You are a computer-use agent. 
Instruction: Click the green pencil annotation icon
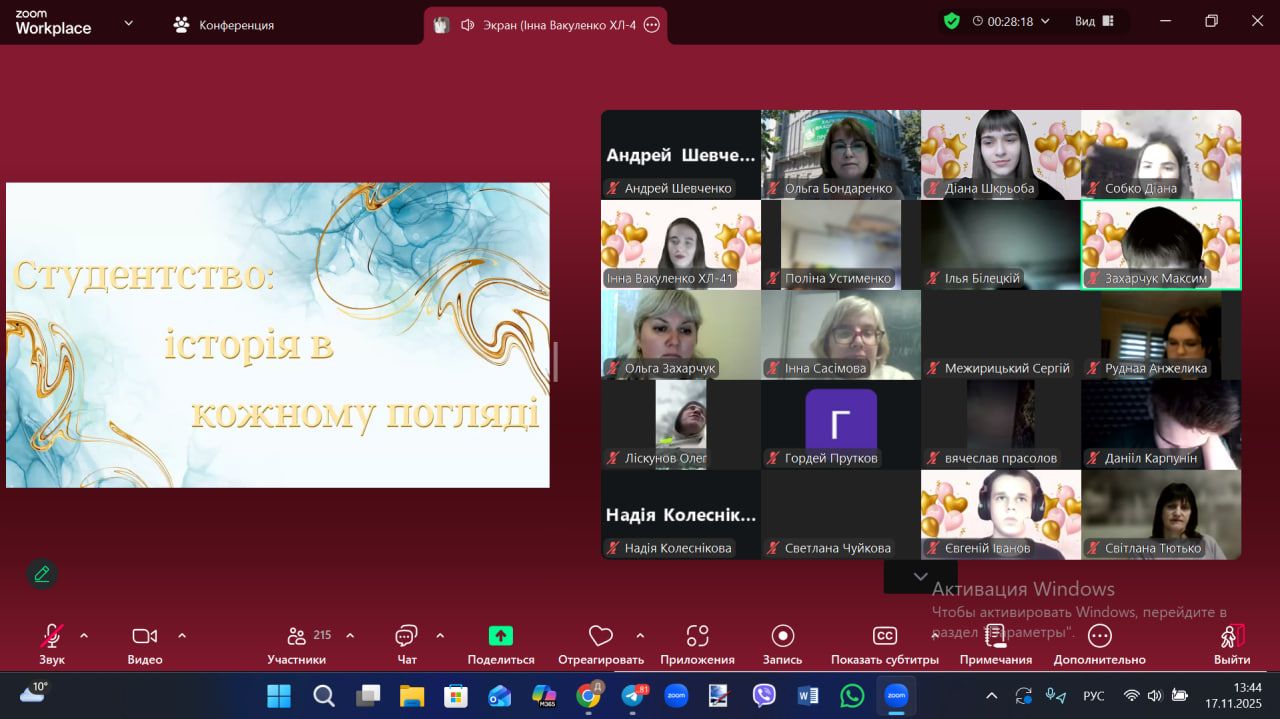click(x=42, y=574)
